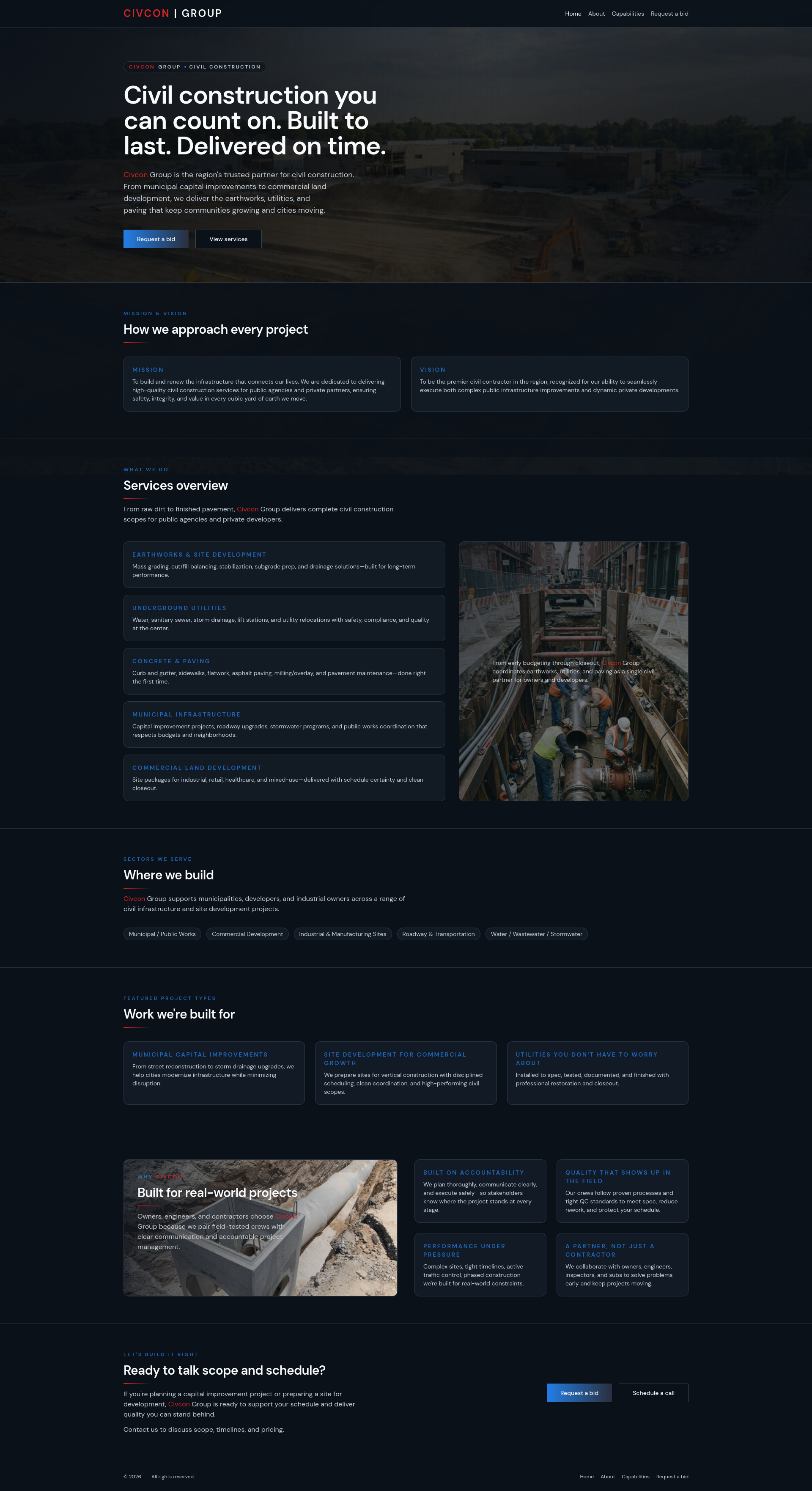Select Quality That Shows Up in the Field card
The width and height of the screenshot is (812, 1491).
[622, 1191]
